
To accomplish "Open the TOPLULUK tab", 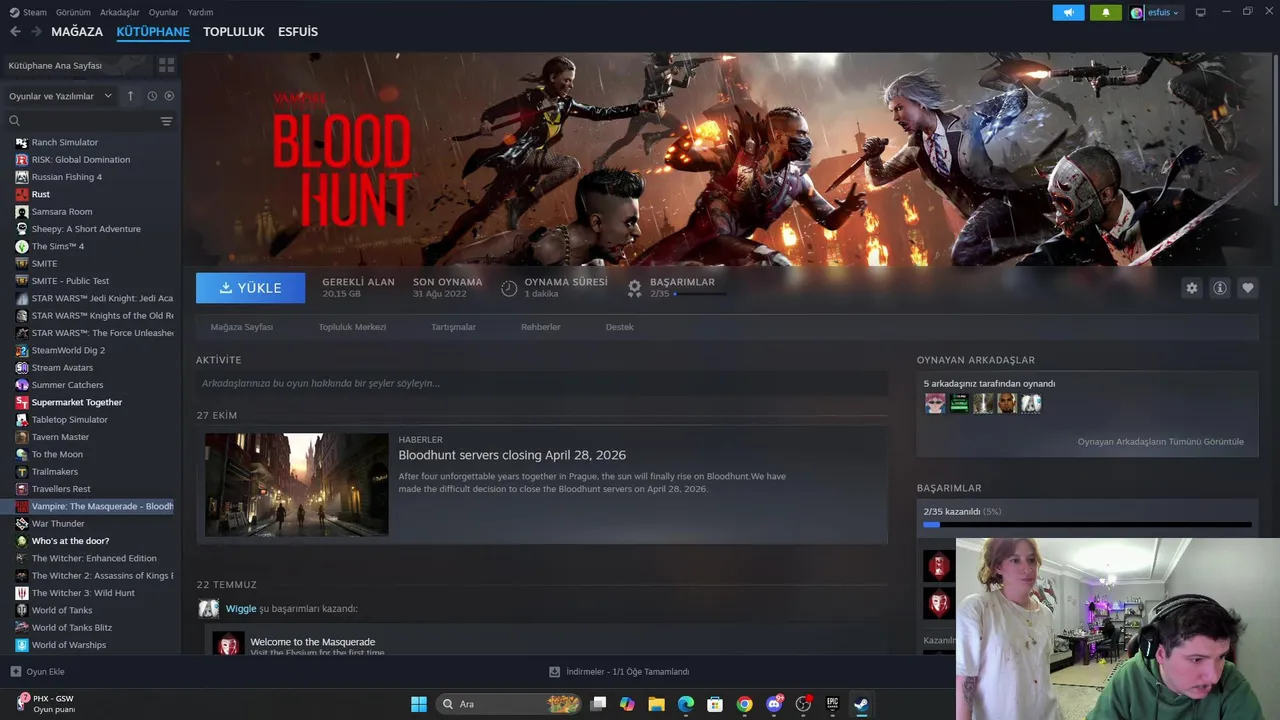I will [x=233, y=32].
